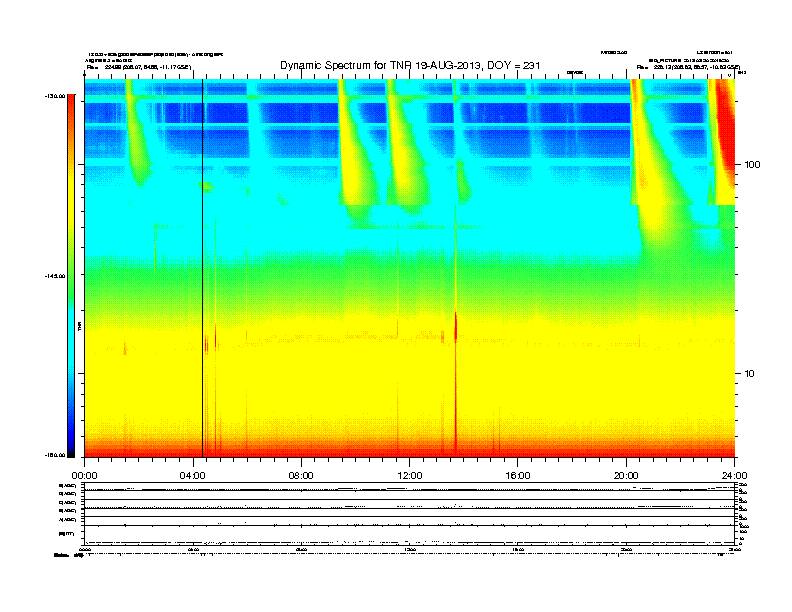Screen dimensions: 792x612
Task: Select the 16:00 time axis label
Action: 518,476
